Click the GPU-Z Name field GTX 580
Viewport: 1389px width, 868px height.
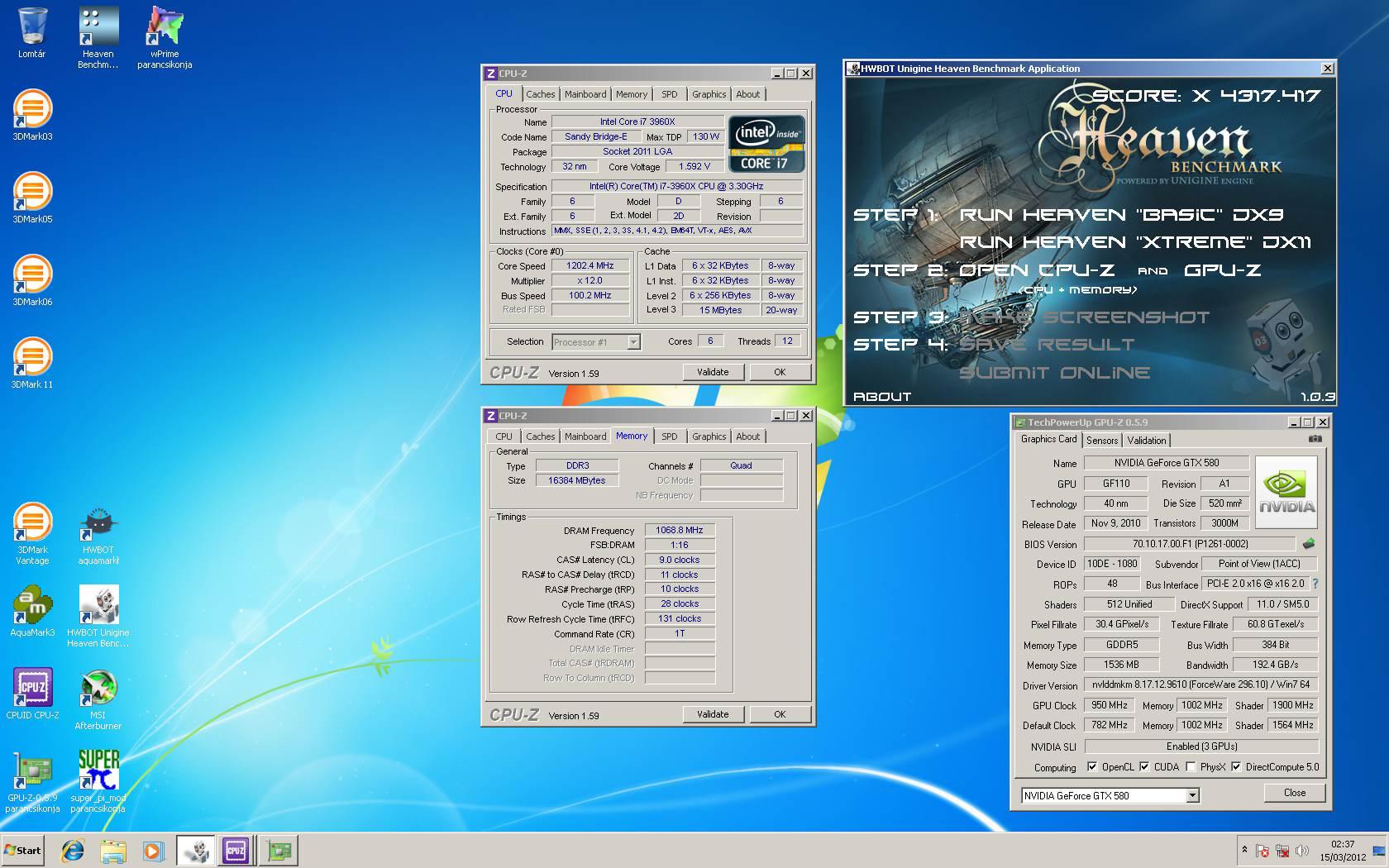click(x=1166, y=463)
